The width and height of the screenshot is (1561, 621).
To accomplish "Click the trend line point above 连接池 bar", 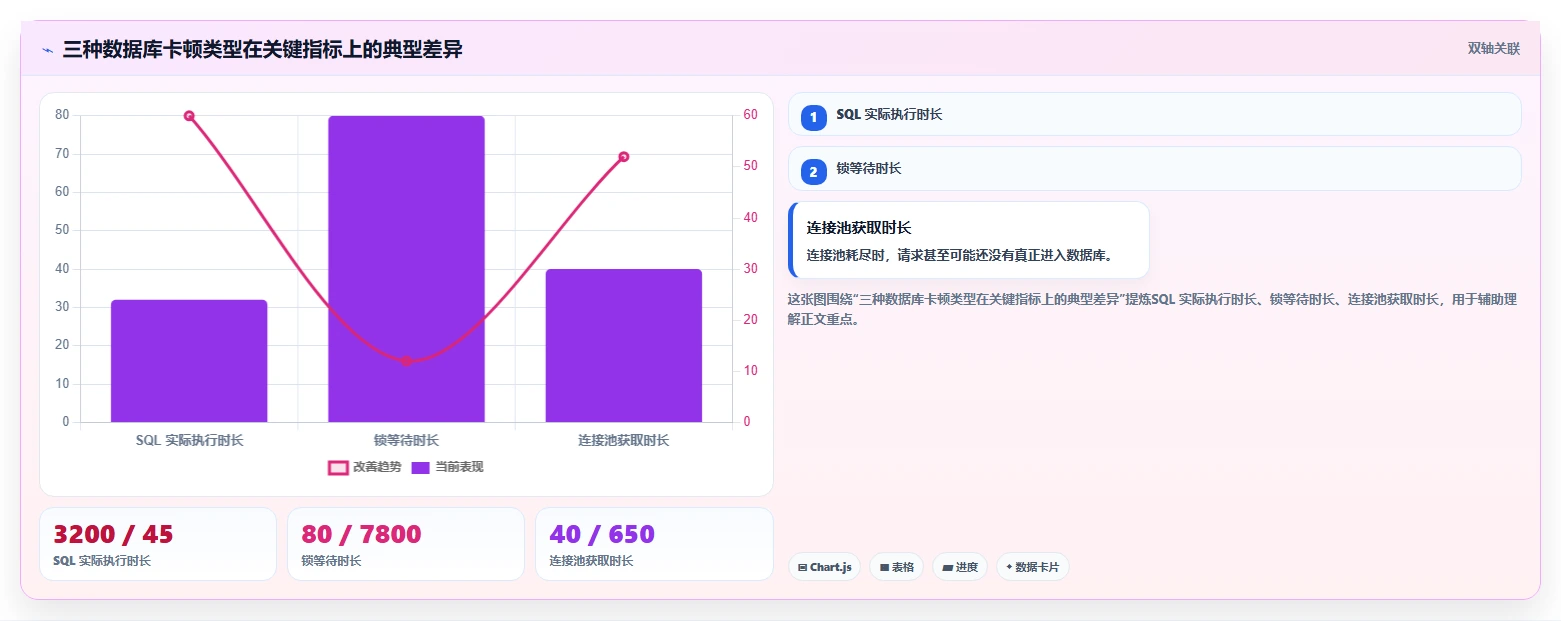I will [624, 156].
